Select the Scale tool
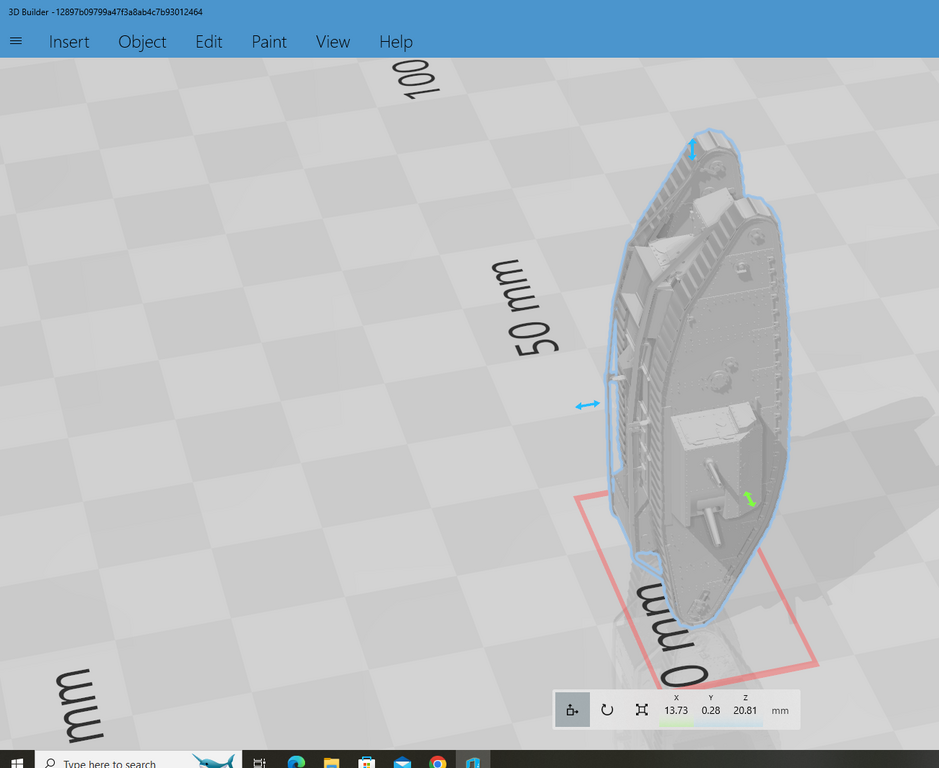The height and width of the screenshot is (768, 939). point(641,710)
